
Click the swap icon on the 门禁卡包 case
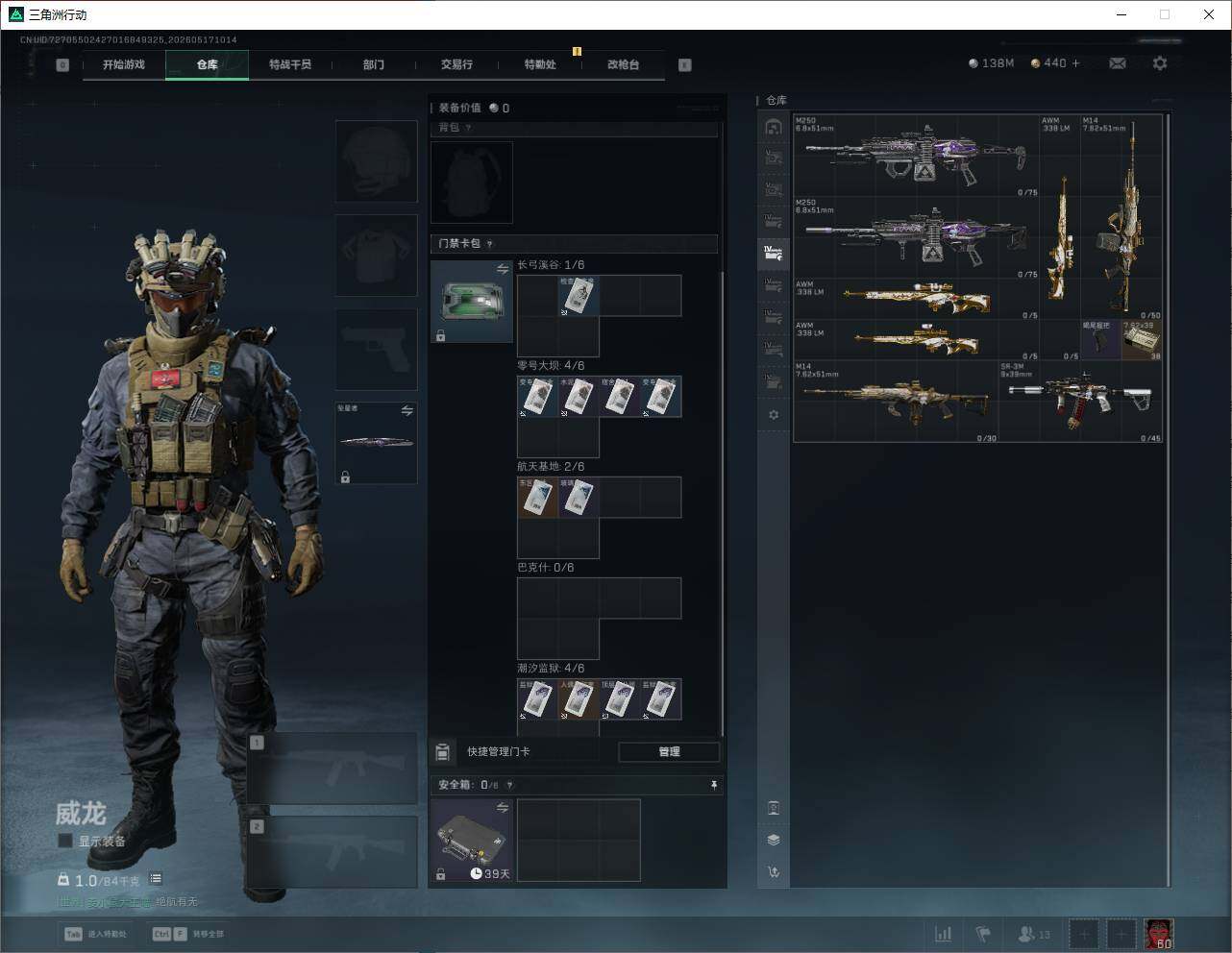(x=502, y=270)
